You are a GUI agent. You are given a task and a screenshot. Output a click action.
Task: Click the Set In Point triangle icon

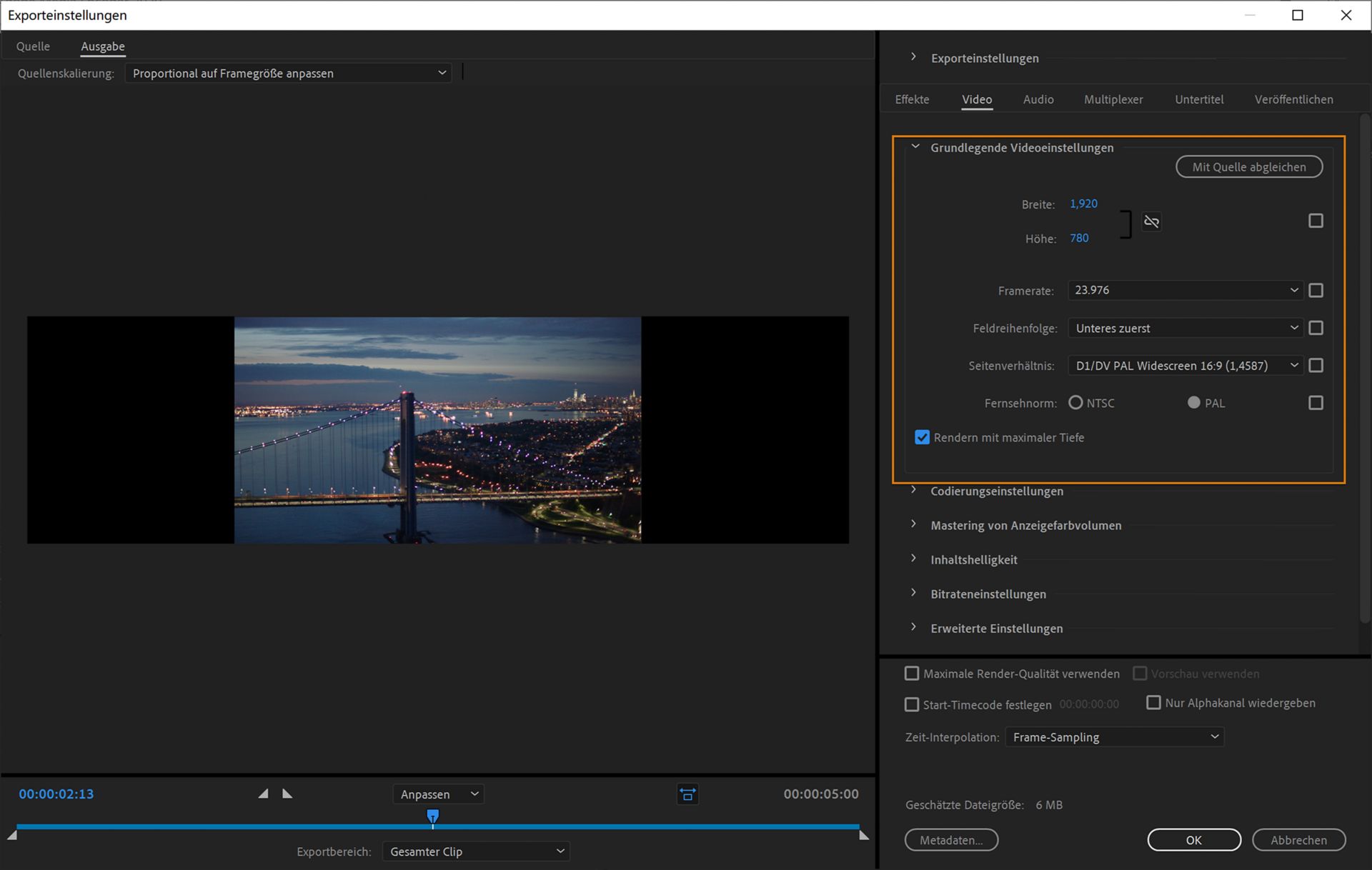(x=264, y=794)
